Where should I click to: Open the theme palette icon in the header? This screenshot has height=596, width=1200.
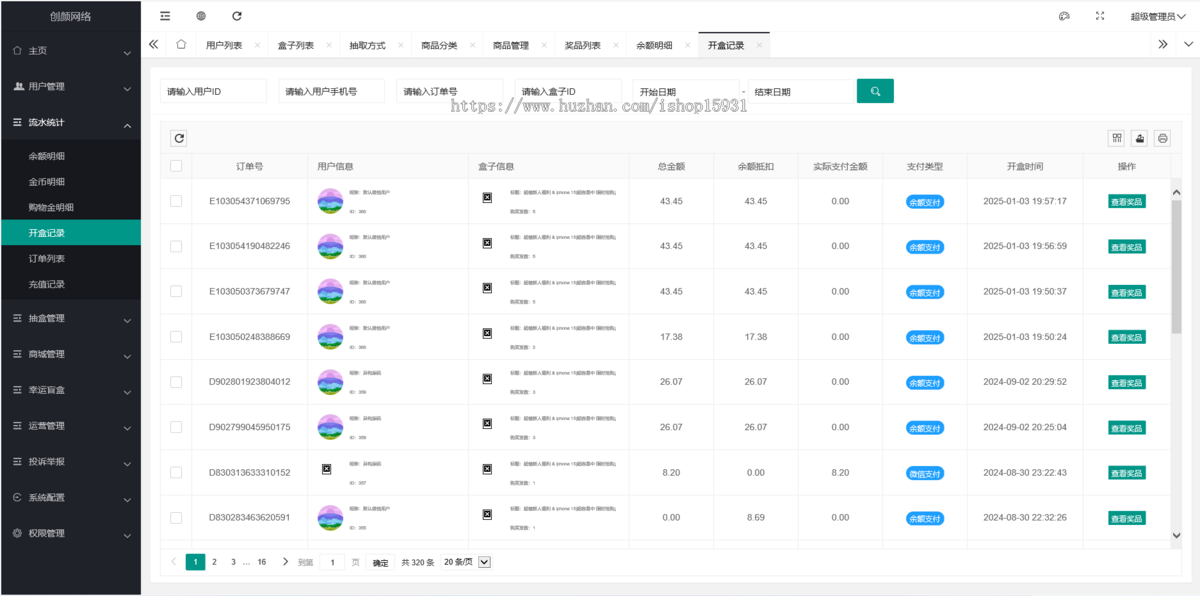[1064, 15]
